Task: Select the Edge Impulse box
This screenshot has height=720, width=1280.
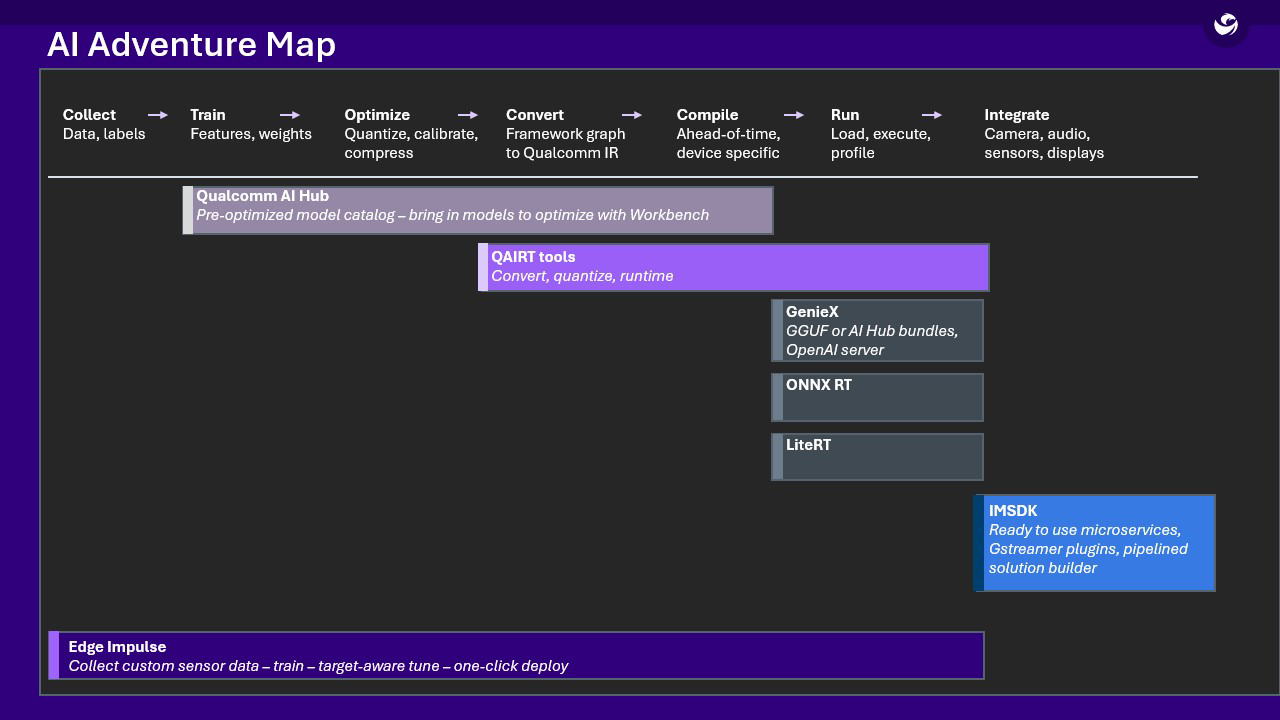Action: pyautogui.click(x=516, y=655)
